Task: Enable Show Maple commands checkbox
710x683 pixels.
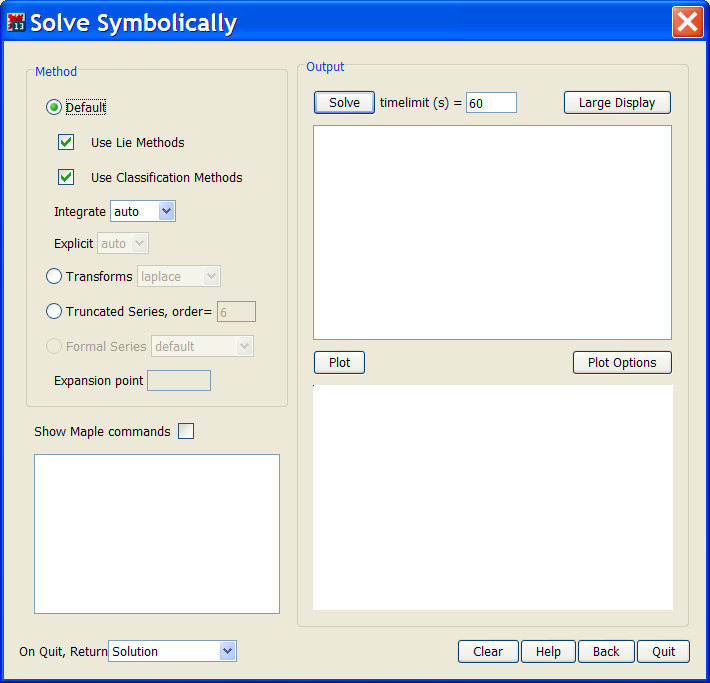Action: pos(186,431)
